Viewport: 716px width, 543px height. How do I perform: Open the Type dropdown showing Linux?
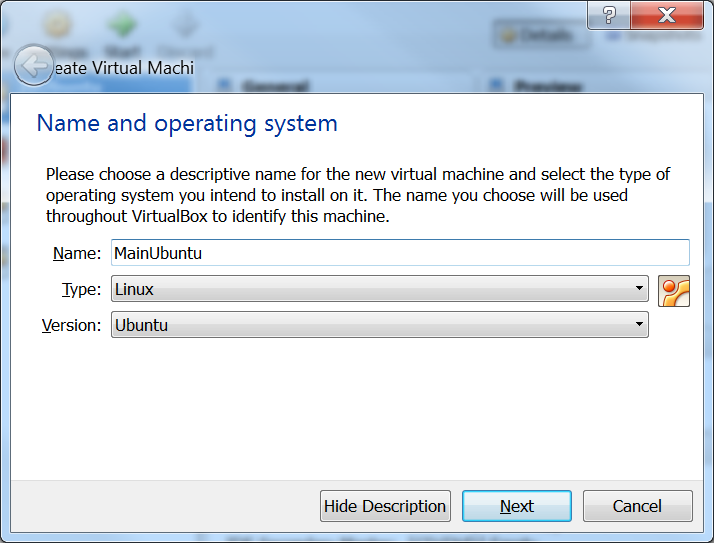point(379,289)
